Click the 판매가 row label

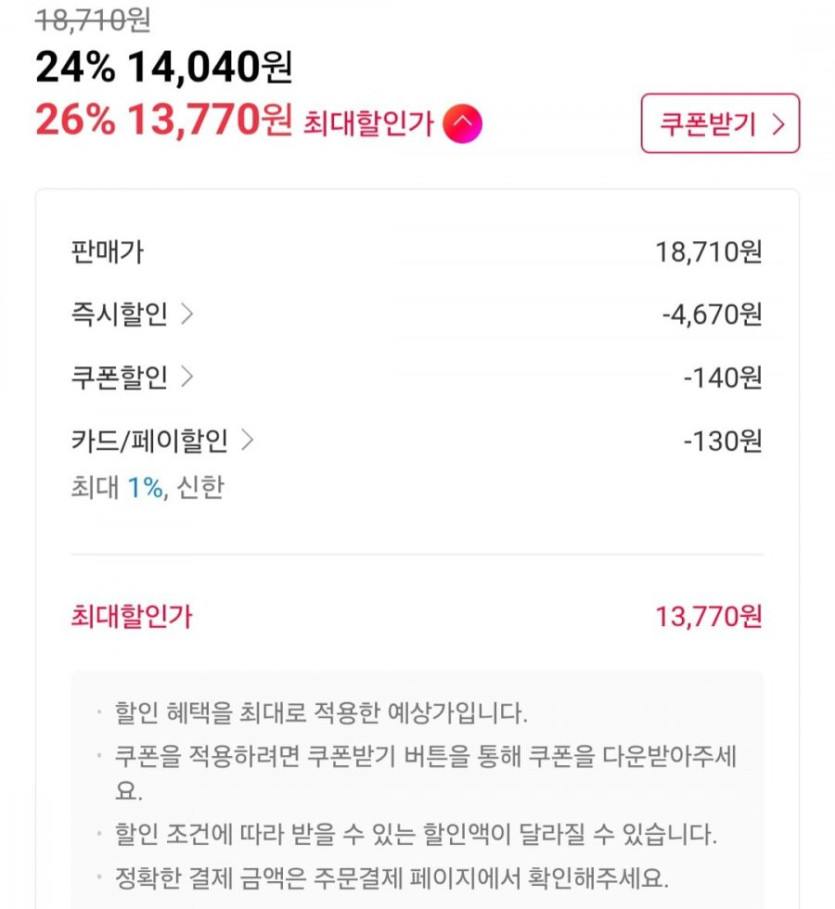tap(107, 252)
